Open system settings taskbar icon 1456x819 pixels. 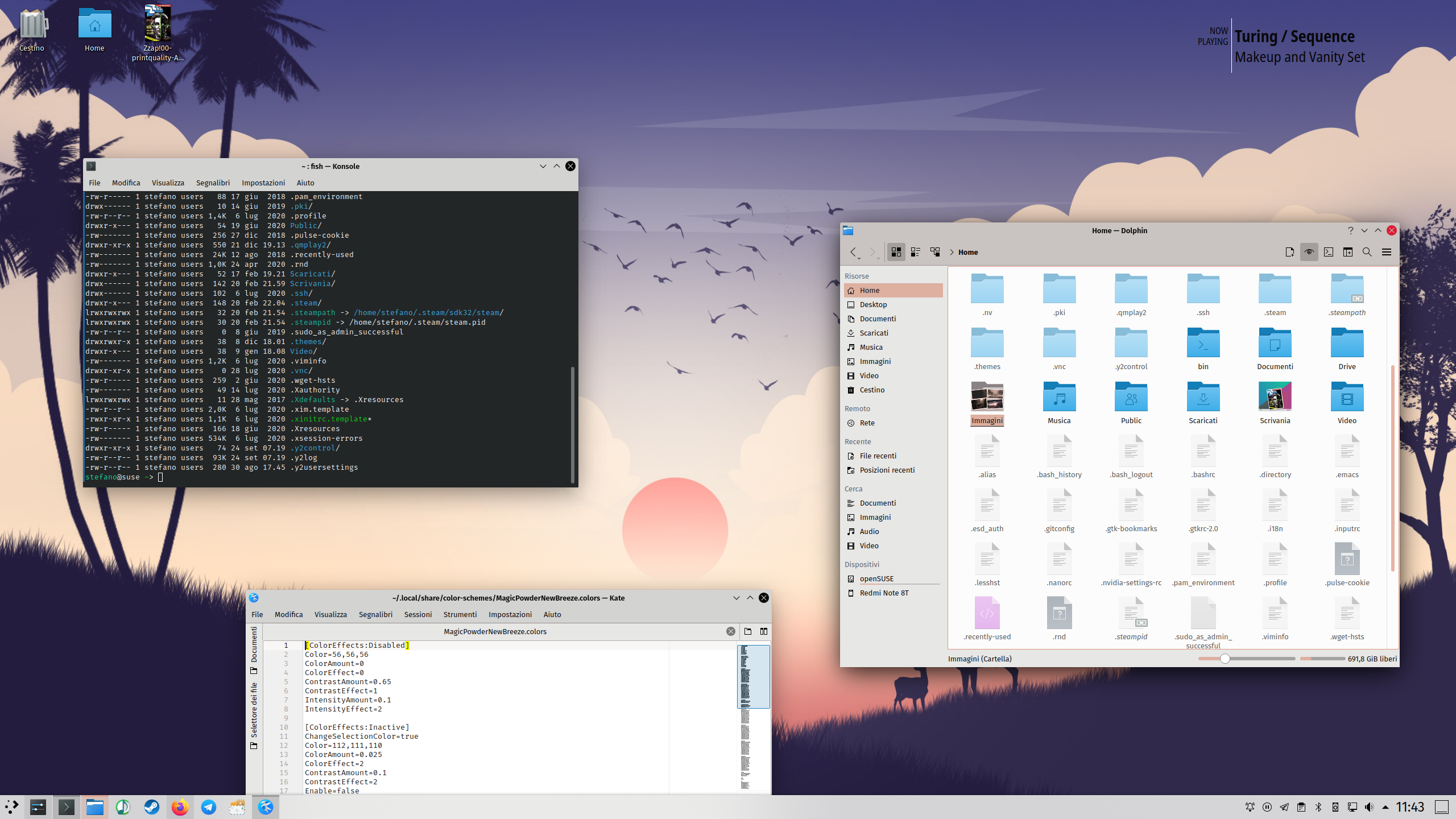38,806
